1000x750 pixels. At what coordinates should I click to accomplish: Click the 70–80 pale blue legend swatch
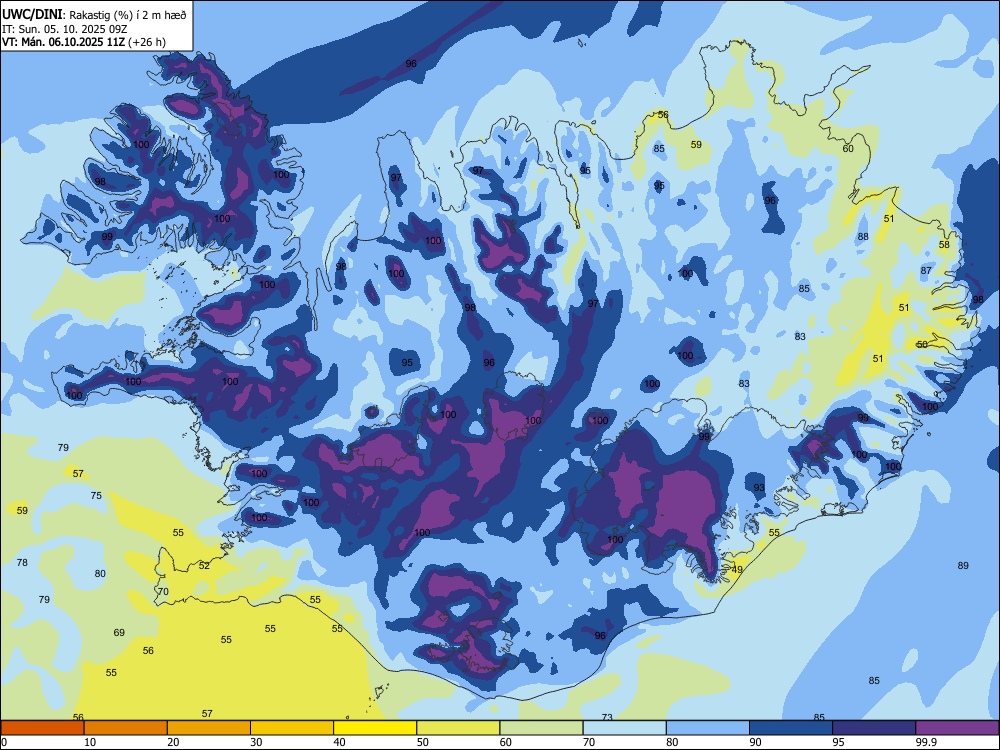point(624,728)
